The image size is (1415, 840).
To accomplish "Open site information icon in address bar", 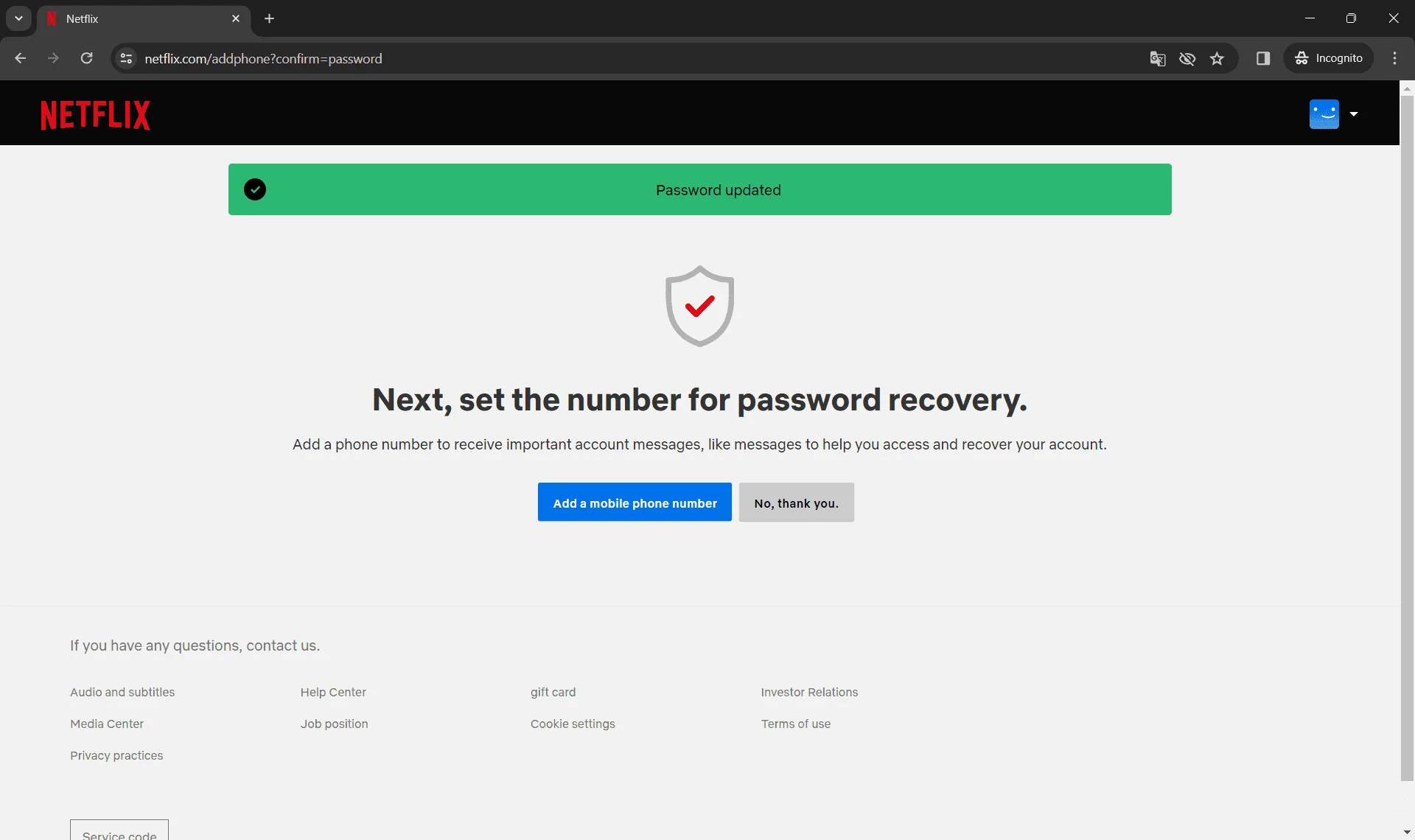I will click(x=126, y=58).
